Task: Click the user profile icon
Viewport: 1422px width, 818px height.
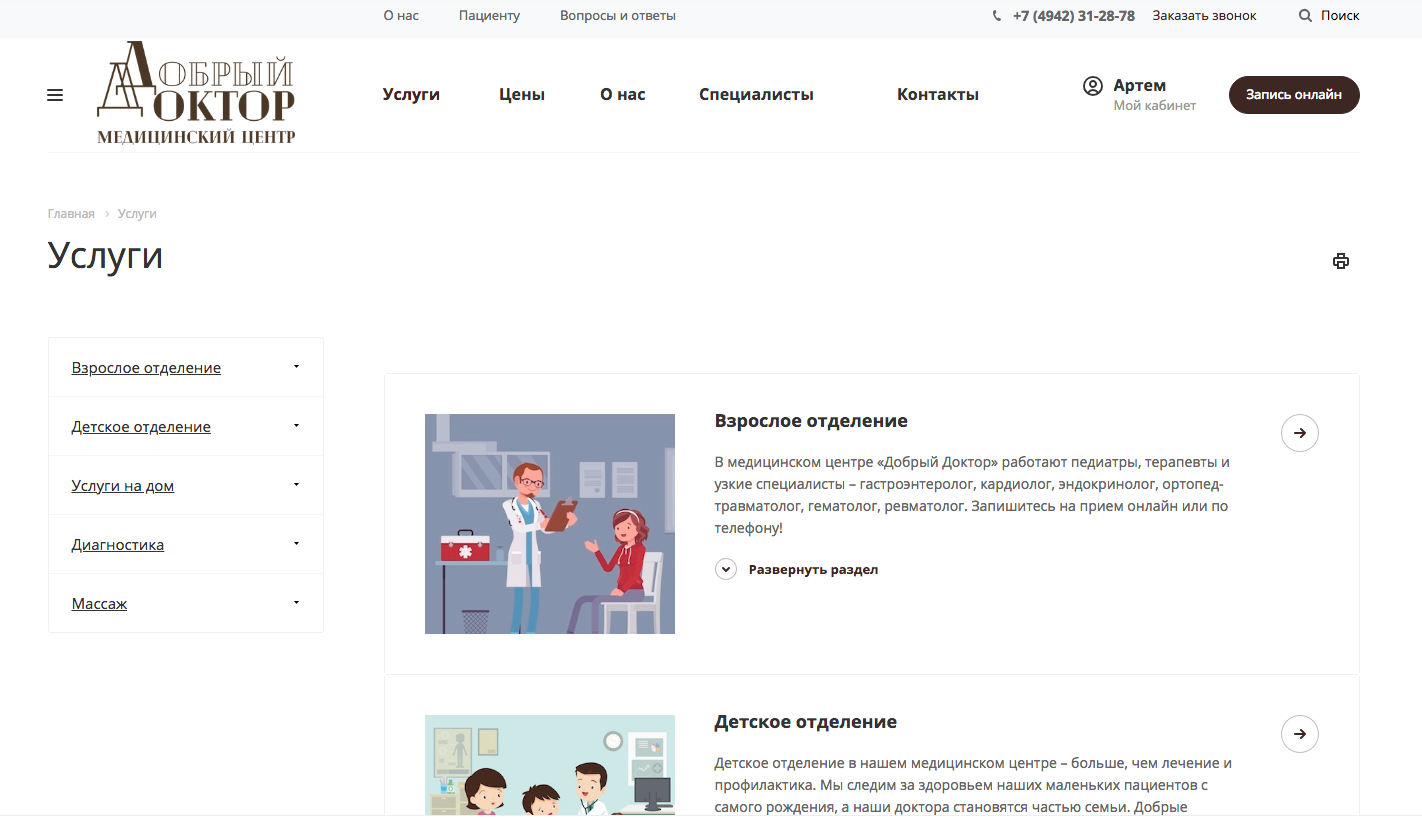Action: click(x=1093, y=86)
